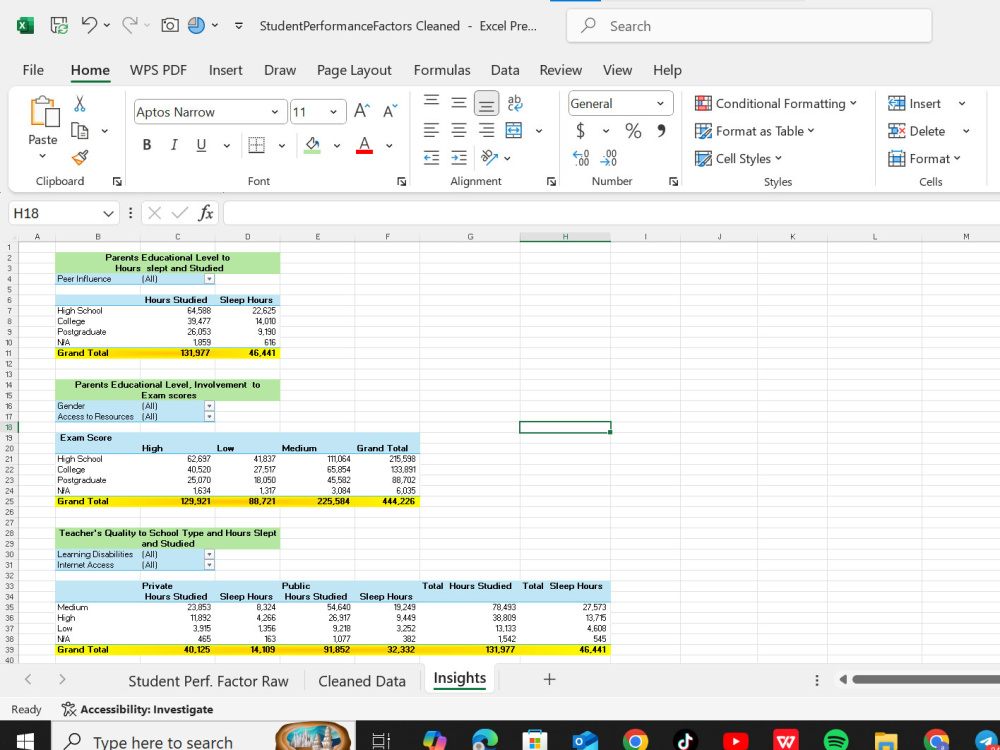Click Accessibility: Investigate in status bar
Image resolution: width=1000 pixels, height=750 pixels.
137,709
